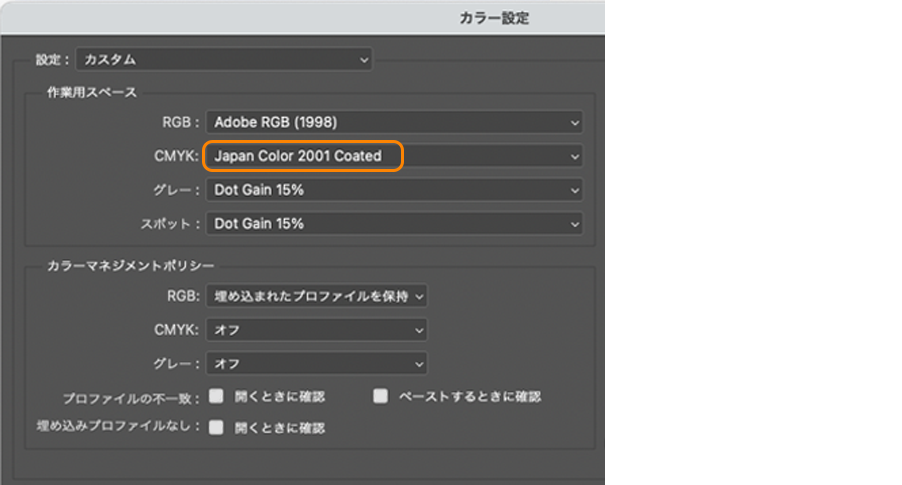Open the グレー working space Dot Gain 15% dropdown
The height and width of the screenshot is (485, 902).
coord(394,190)
